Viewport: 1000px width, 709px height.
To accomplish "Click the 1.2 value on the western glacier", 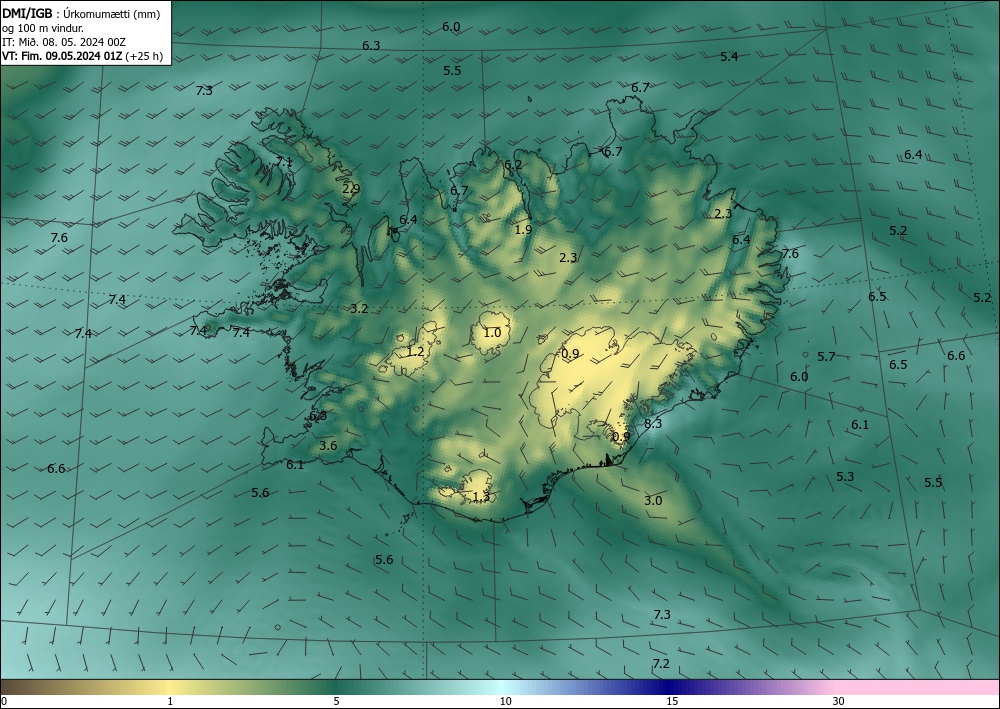I will [415, 352].
